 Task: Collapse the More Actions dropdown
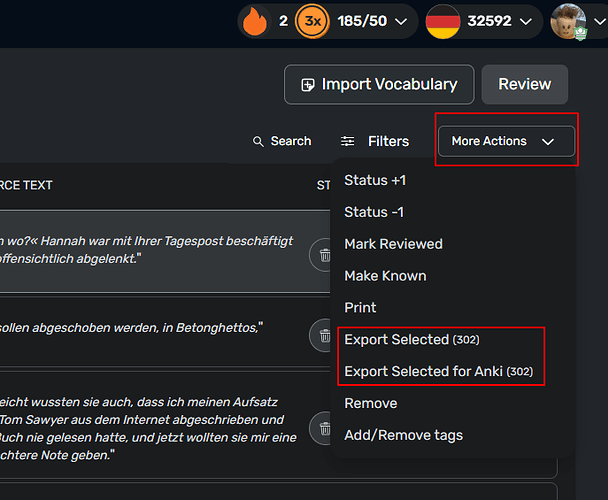(x=506, y=141)
